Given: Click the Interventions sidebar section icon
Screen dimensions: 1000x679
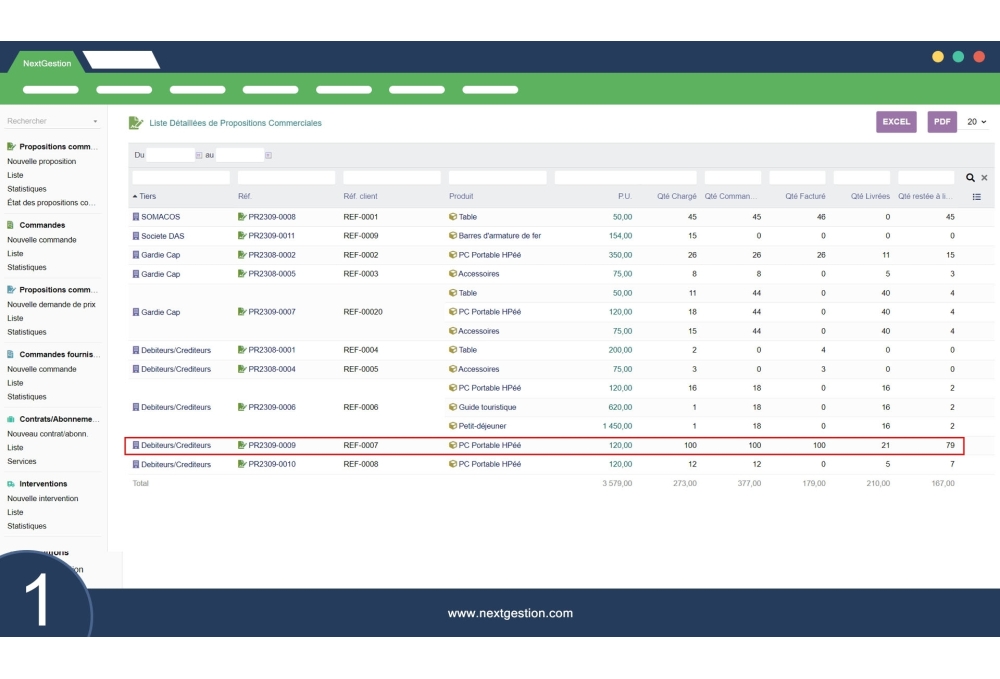Looking at the screenshot, I should tap(11, 484).
